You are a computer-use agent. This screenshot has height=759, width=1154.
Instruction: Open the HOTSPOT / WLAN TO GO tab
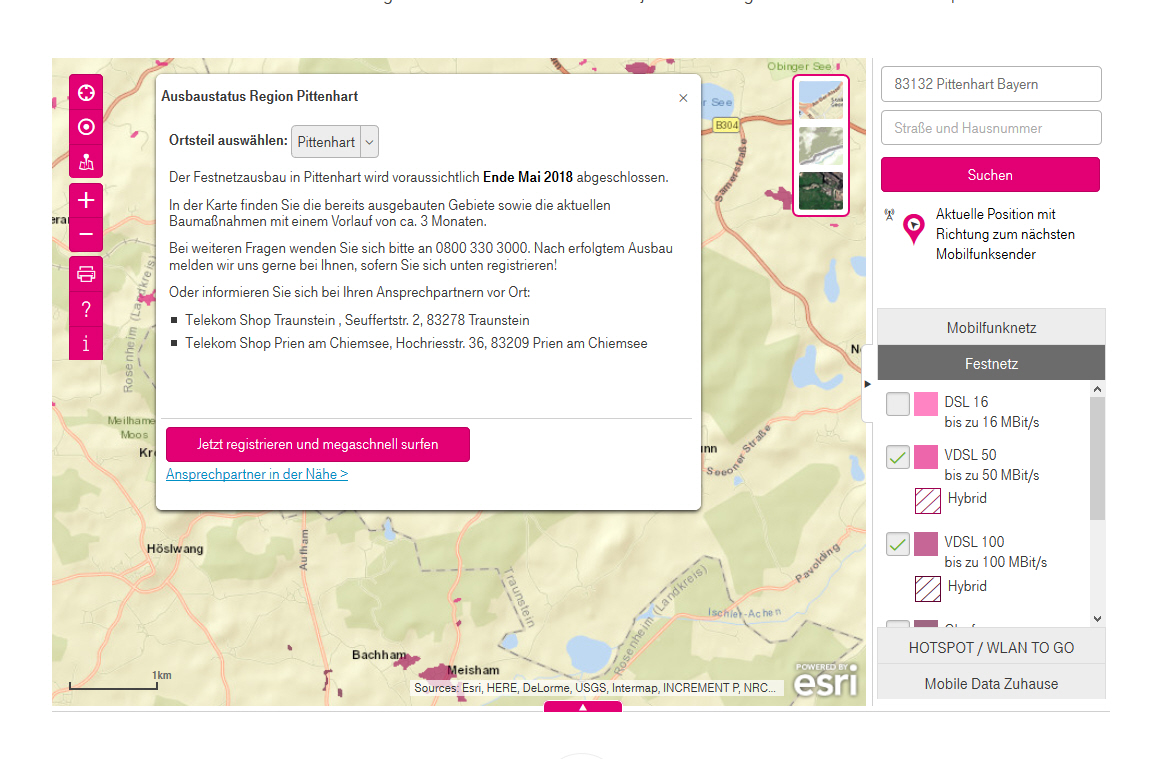coord(991,648)
